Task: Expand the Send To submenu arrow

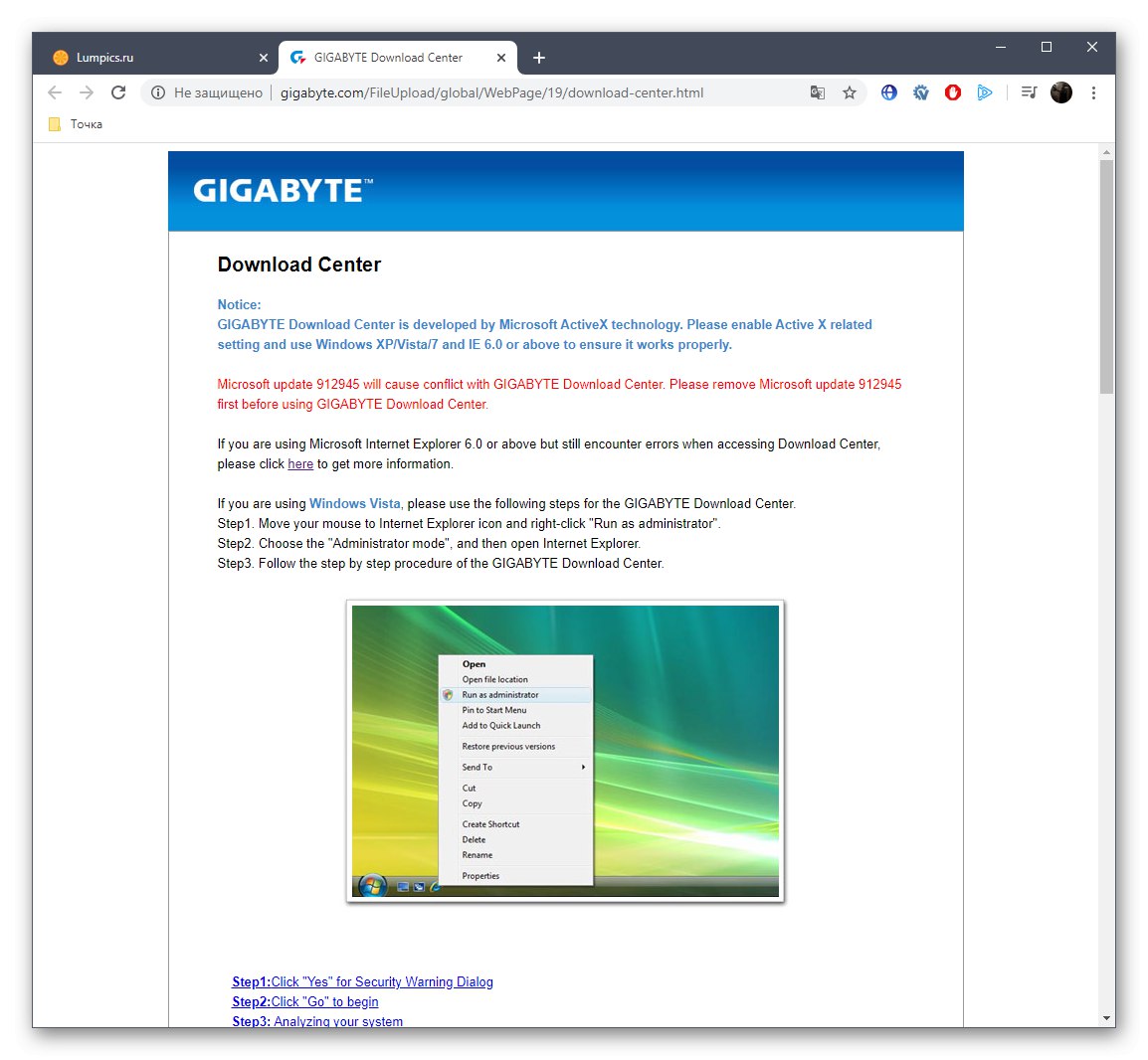Action: (x=585, y=767)
